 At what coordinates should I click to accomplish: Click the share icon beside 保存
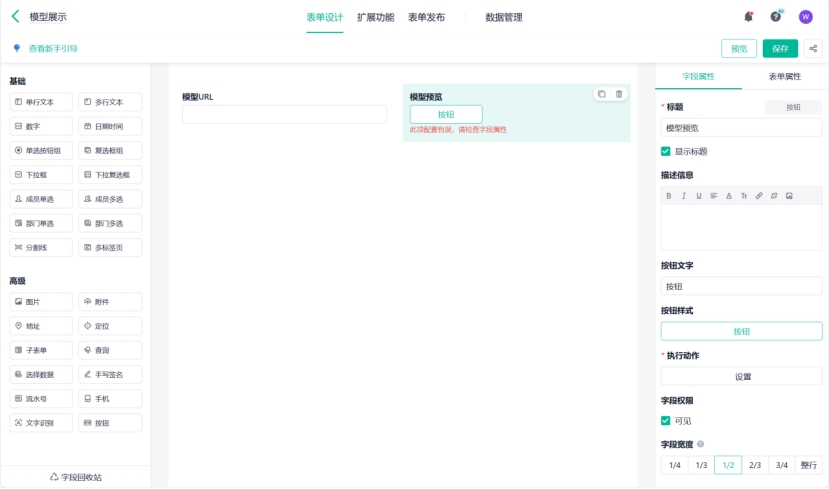tap(813, 49)
